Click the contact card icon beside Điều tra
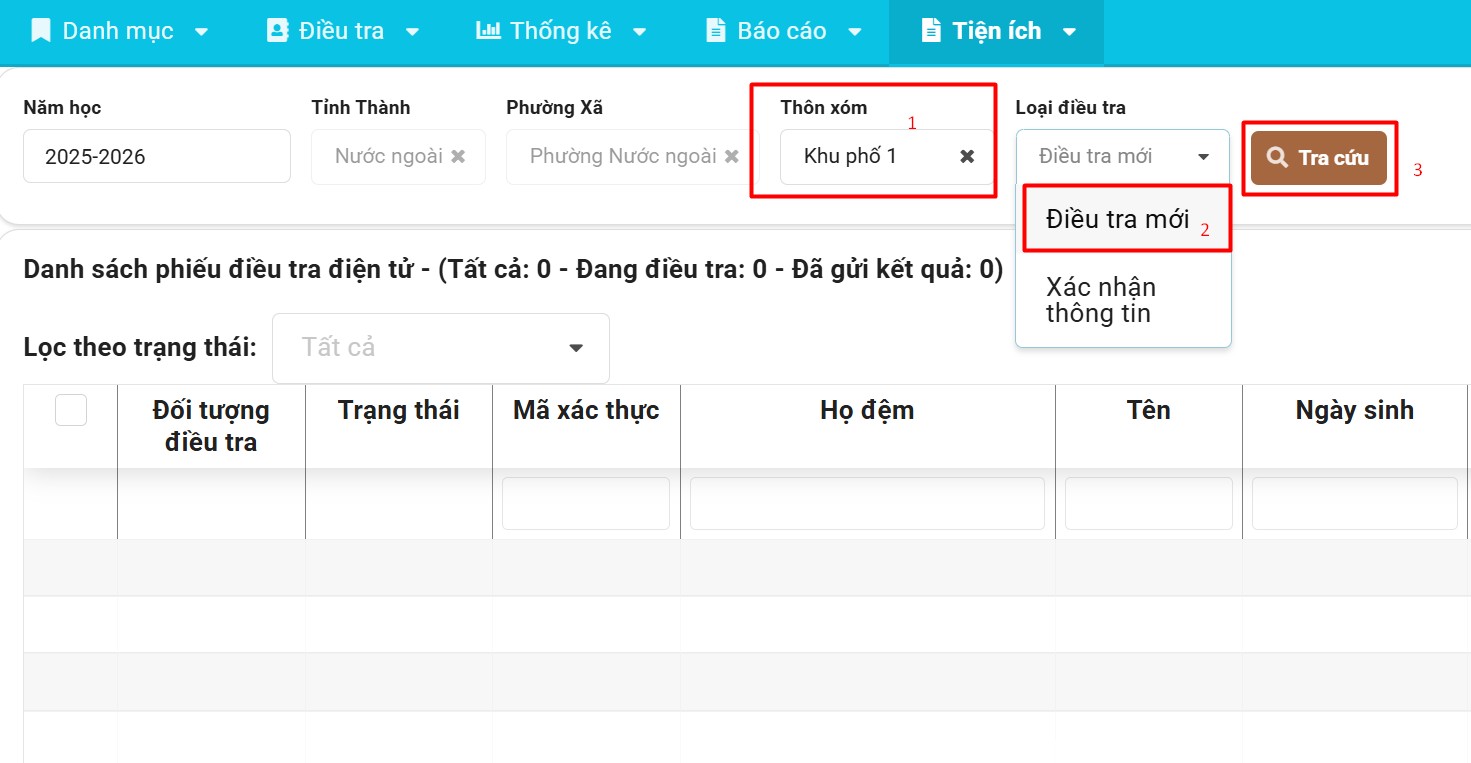This screenshot has width=1471, height=763. click(x=277, y=31)
